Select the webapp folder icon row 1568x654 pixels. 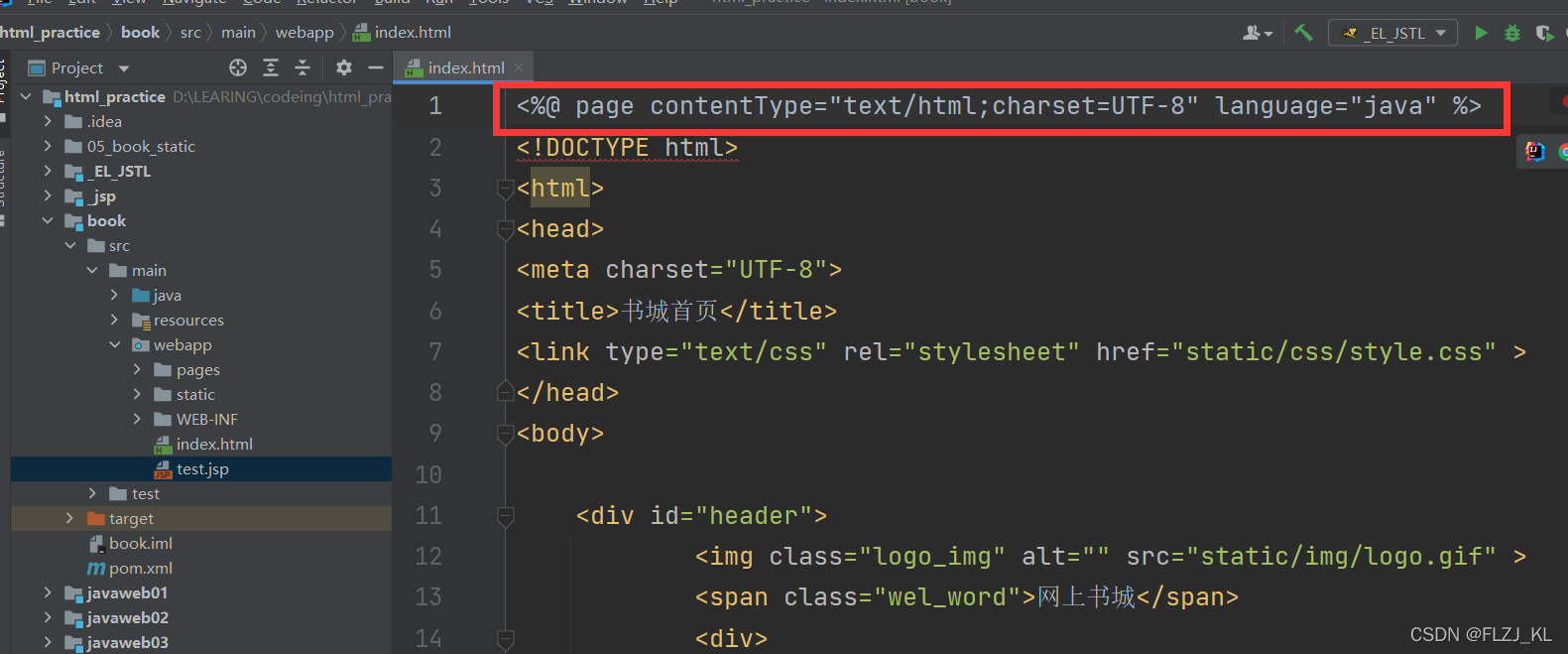(x=201, y=344)
